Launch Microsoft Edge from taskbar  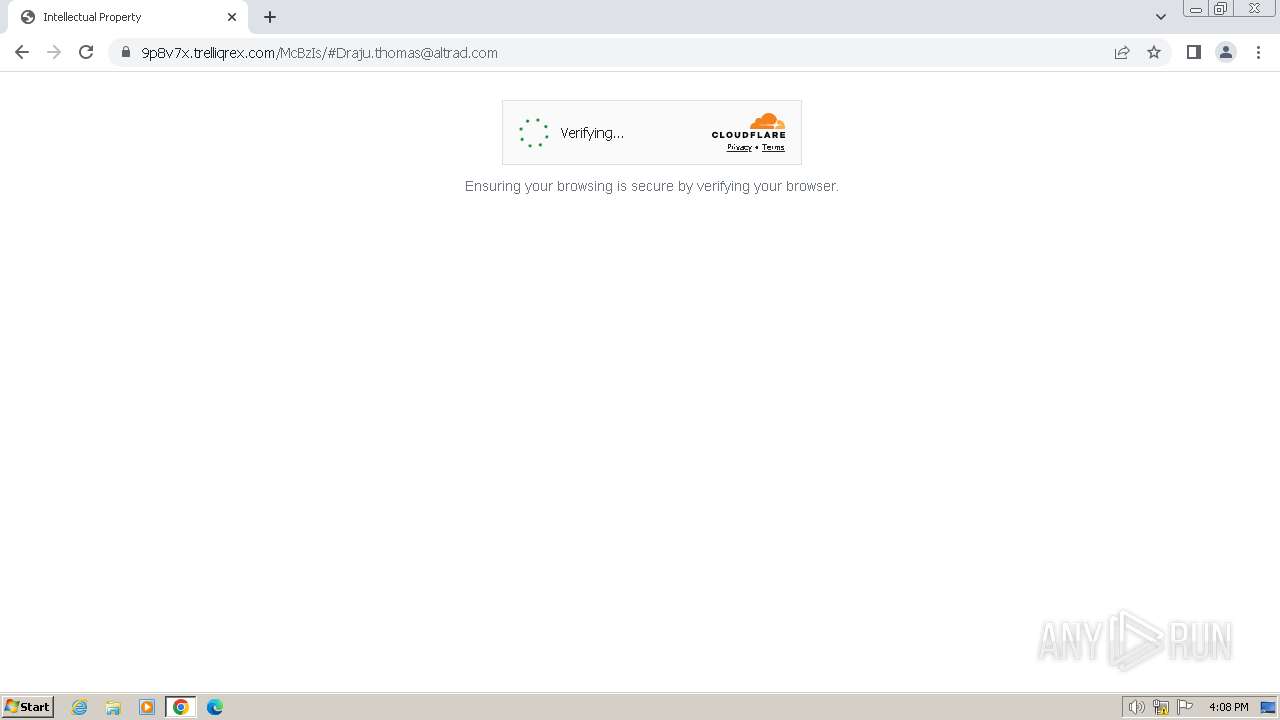[x=215, y=707]
